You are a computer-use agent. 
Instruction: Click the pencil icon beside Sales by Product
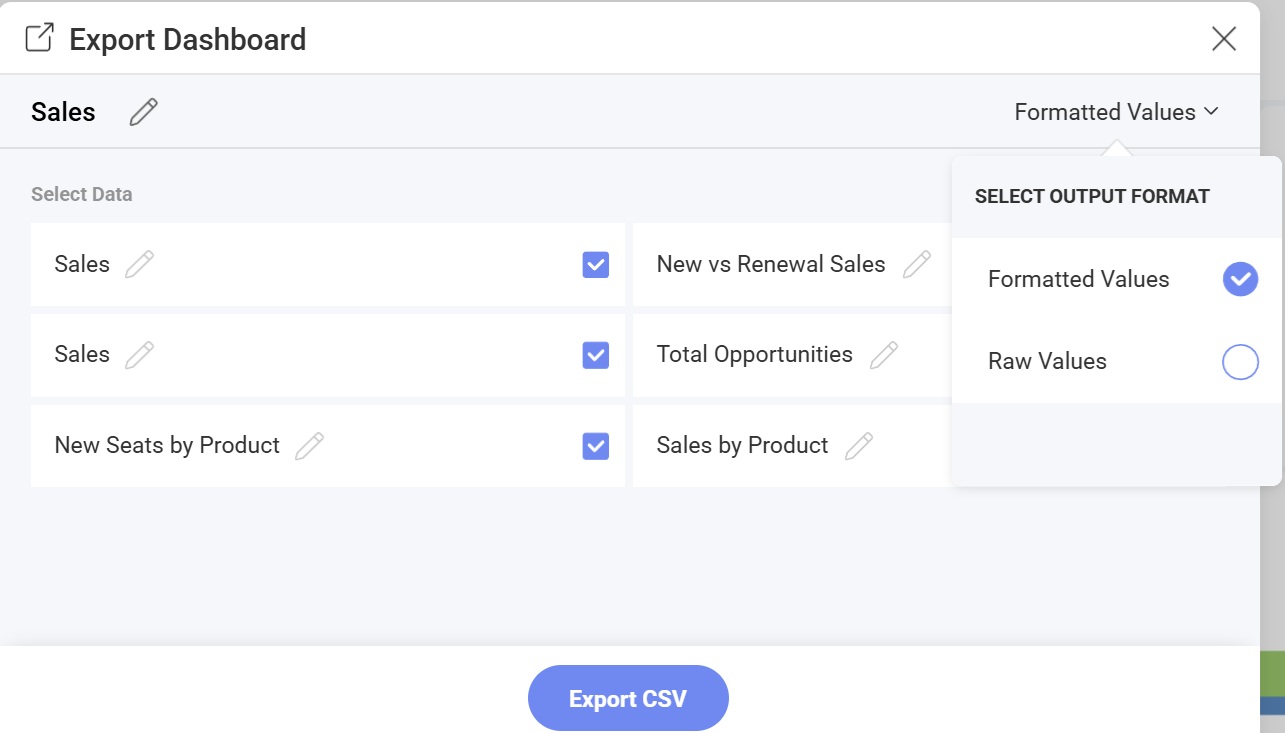coord(859,446)
